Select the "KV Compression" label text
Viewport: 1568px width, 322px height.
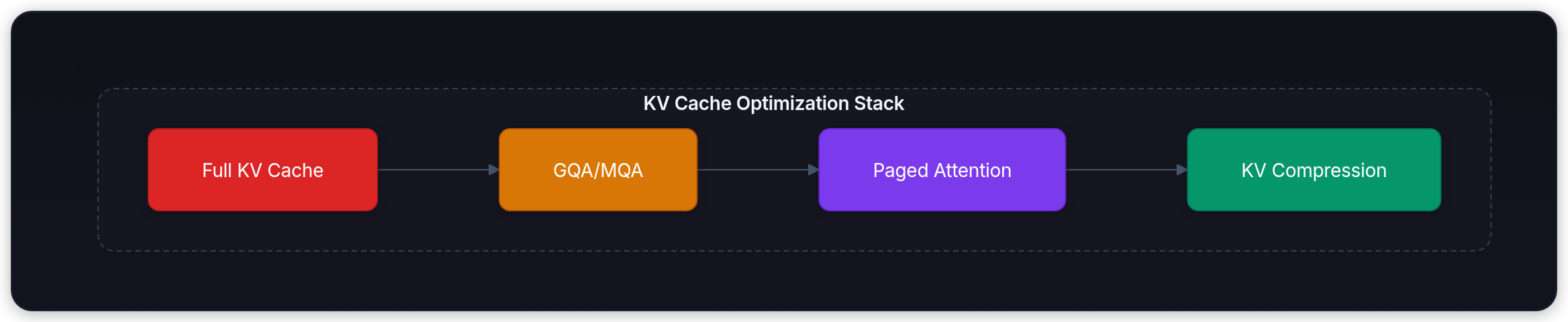[1314, 170]
